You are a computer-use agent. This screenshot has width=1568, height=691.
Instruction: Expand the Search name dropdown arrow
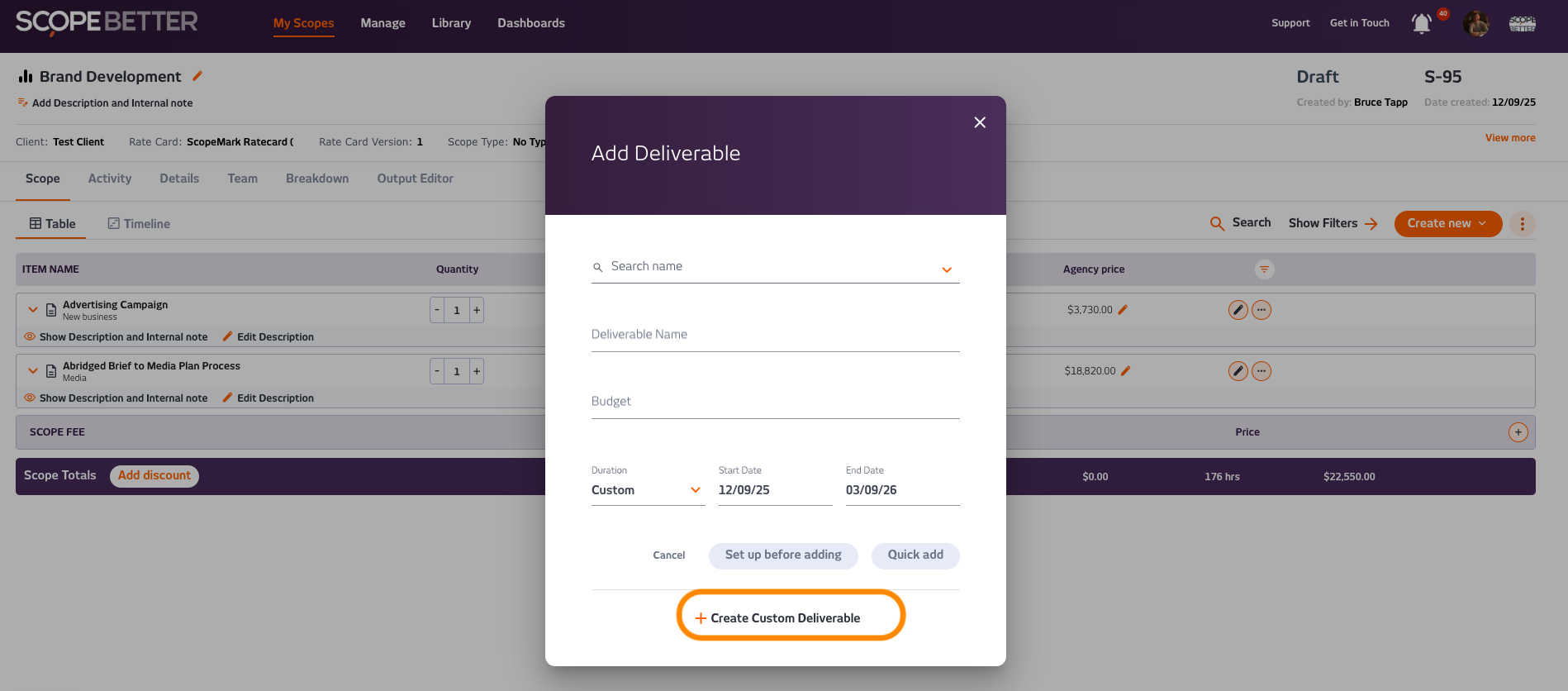pos(947,269)
